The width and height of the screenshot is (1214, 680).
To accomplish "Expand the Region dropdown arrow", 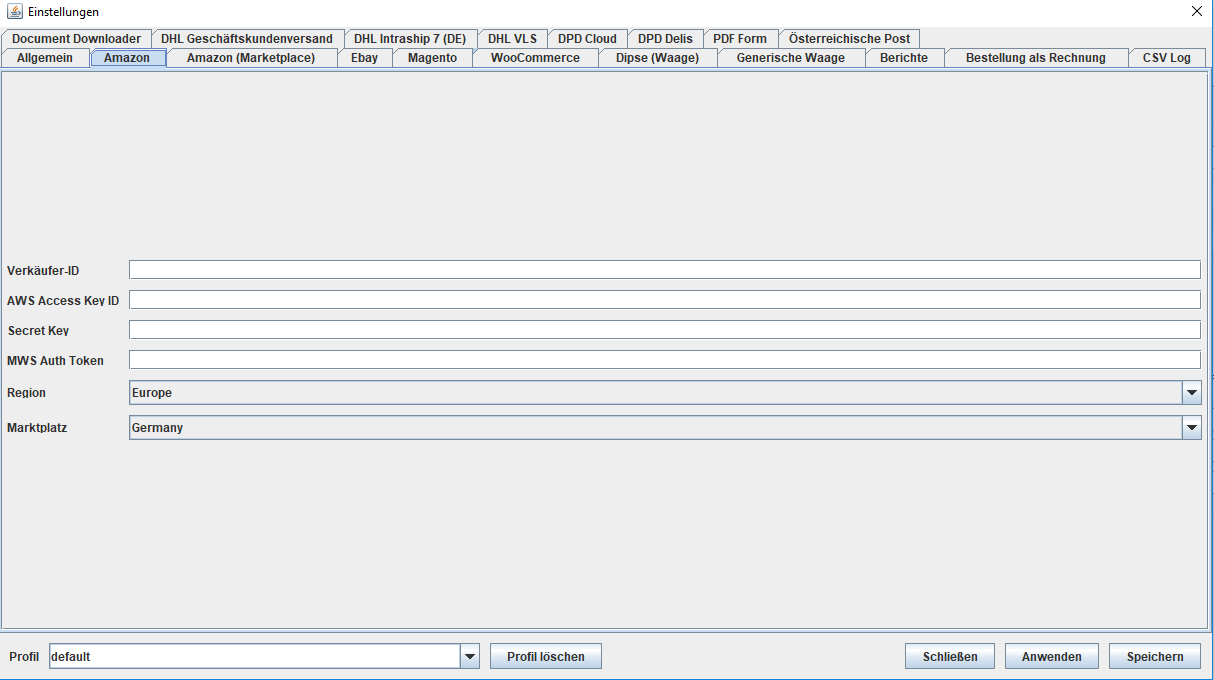I will (1191, 393).
